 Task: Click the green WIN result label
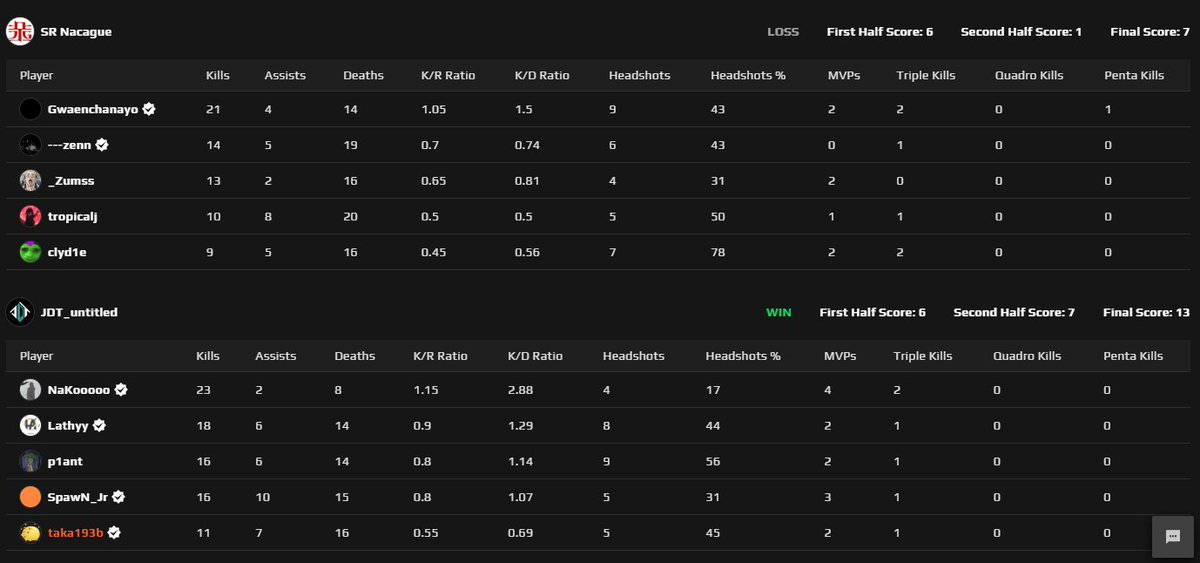point(778,312)
